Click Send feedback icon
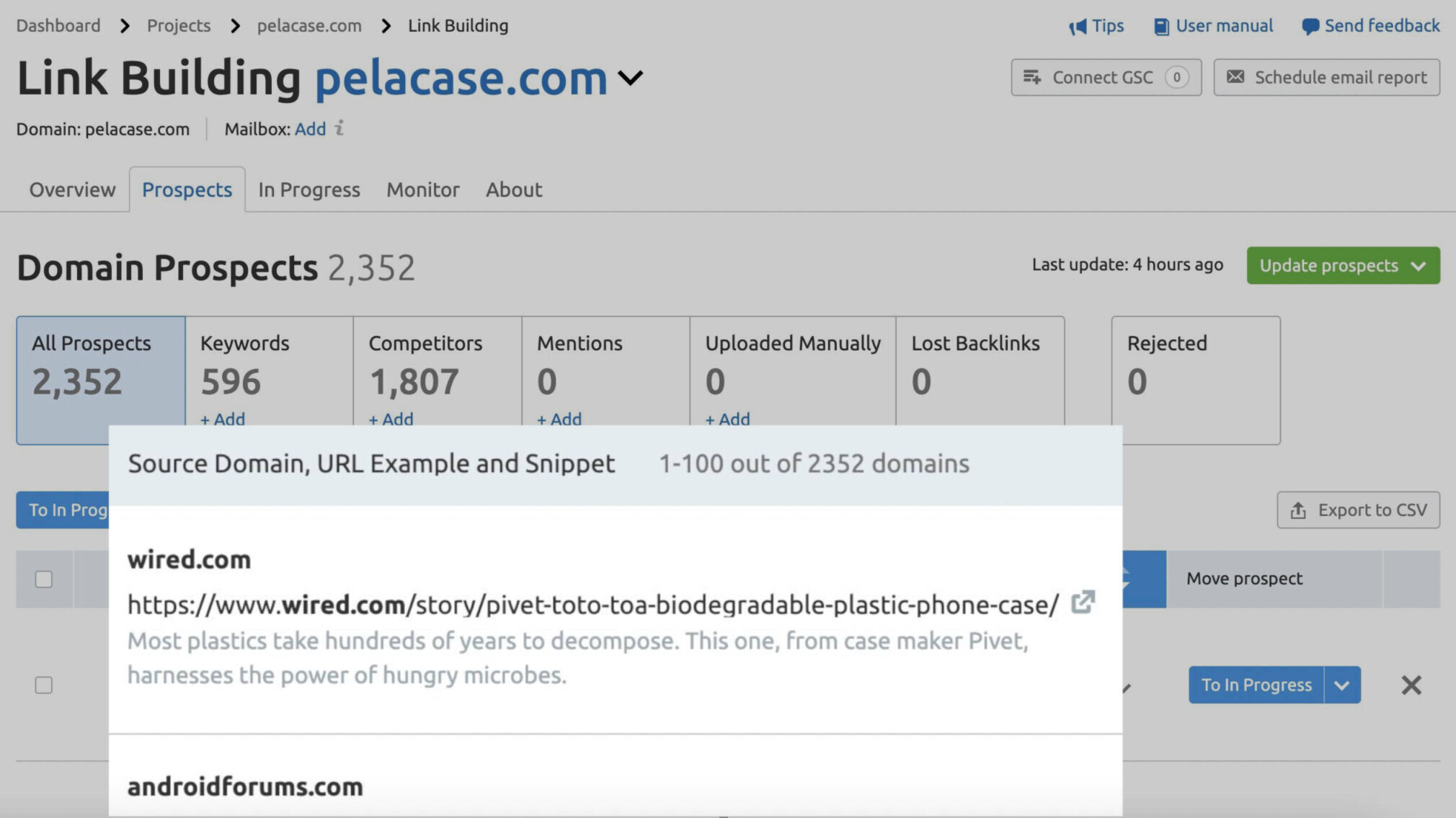Screen dimensions: 1456x818 pos(1310,25)
